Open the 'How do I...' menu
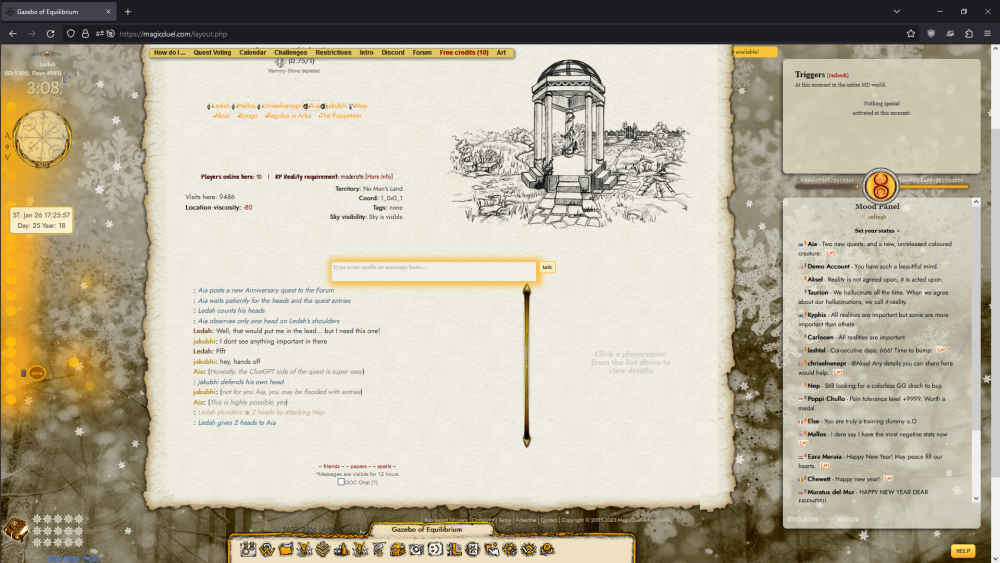1000x563 pixels. point(169,52)
